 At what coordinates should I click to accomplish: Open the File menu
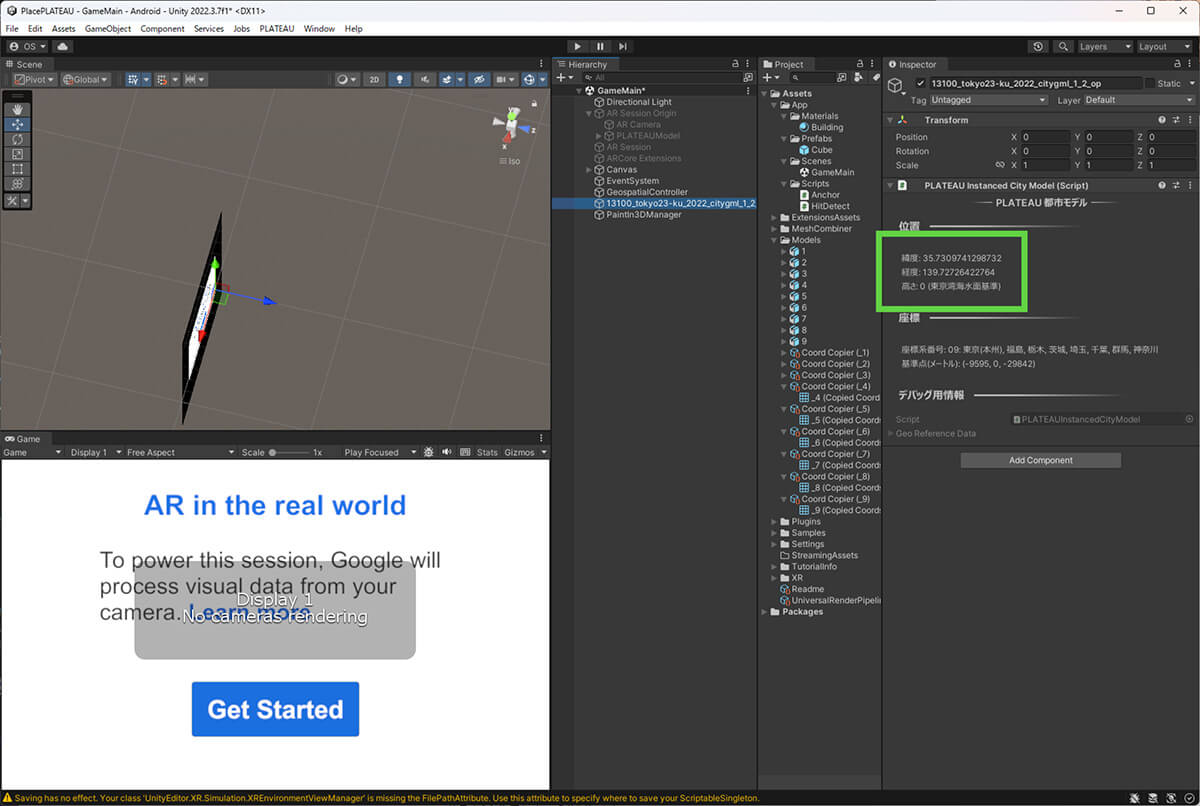coord(12,29)
